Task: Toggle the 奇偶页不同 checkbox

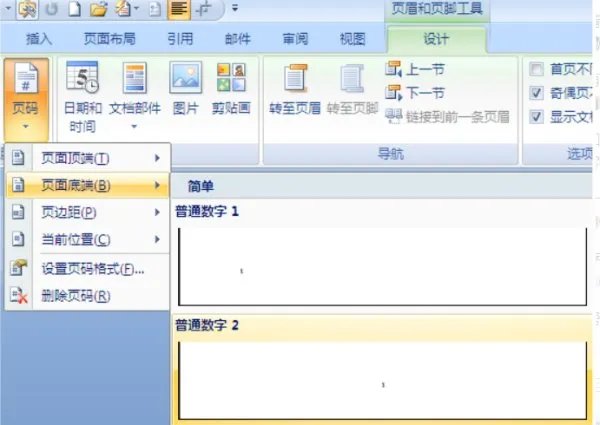Action: pyautogui.click(x=536, y=93)
